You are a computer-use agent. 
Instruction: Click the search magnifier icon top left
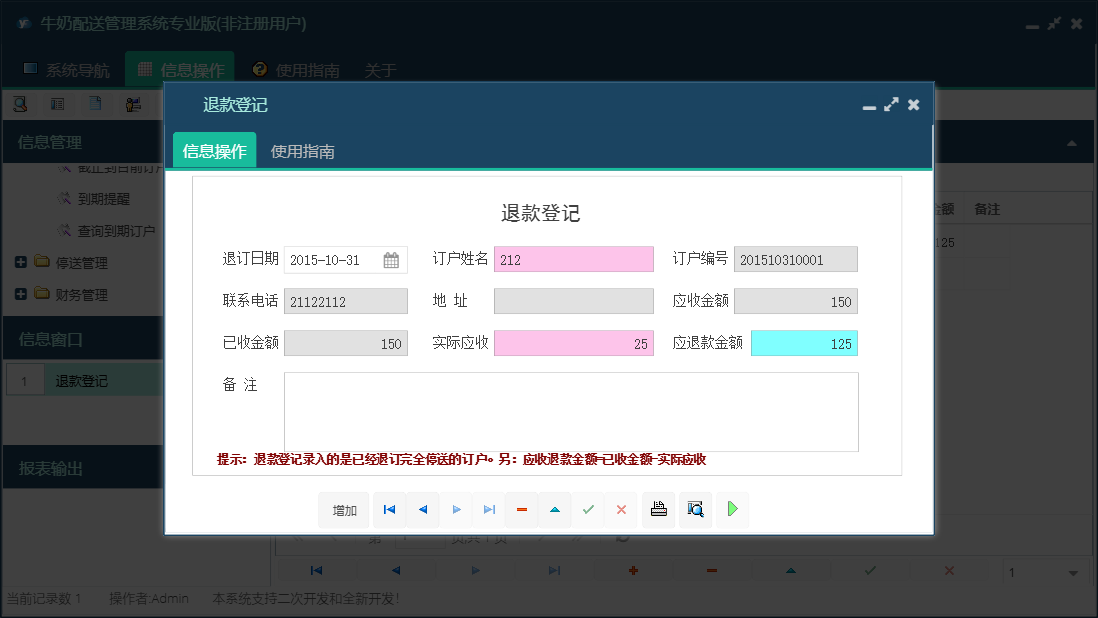tap(20, 103)
